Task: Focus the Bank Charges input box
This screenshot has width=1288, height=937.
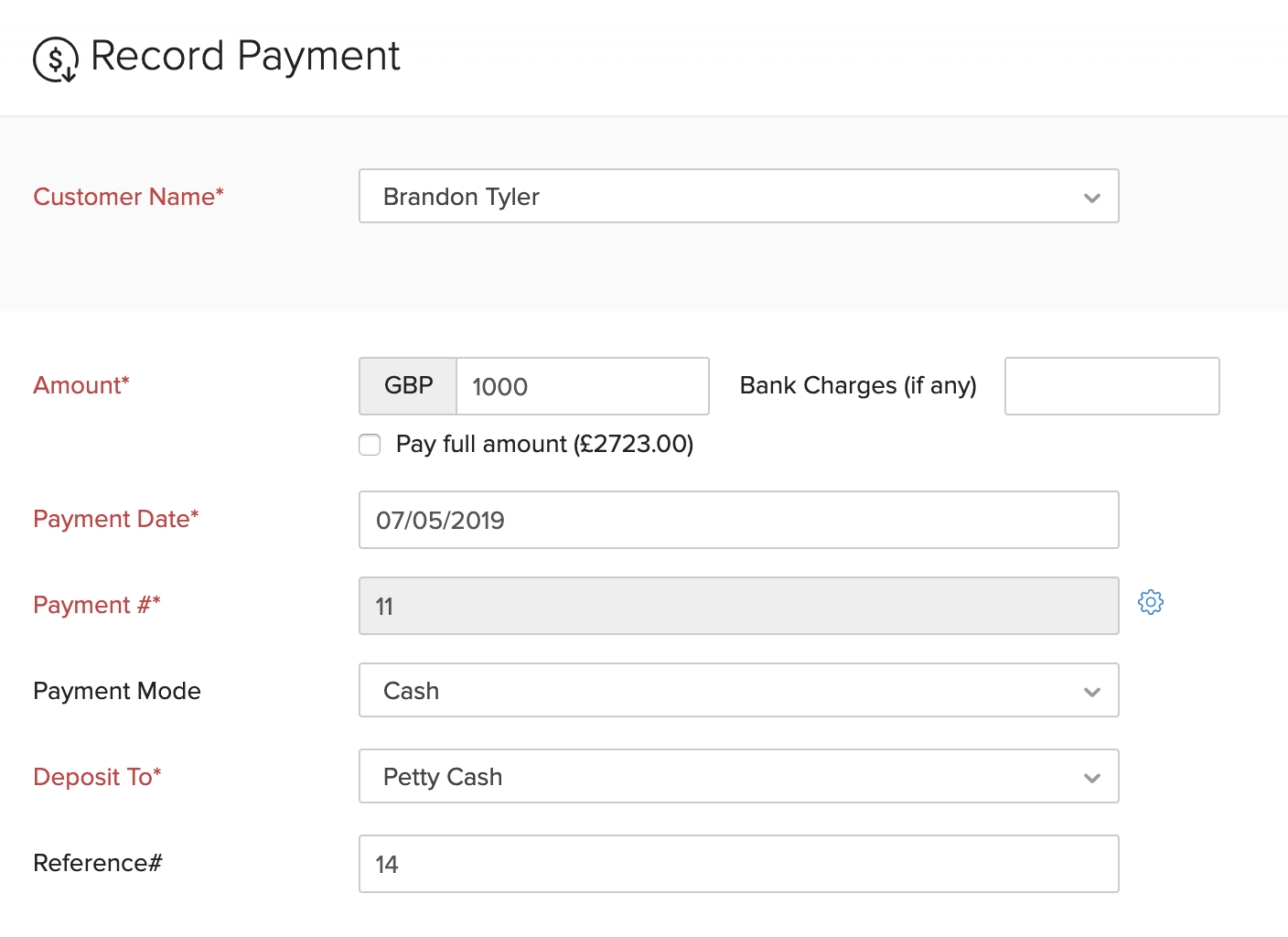Action: 1111,386
